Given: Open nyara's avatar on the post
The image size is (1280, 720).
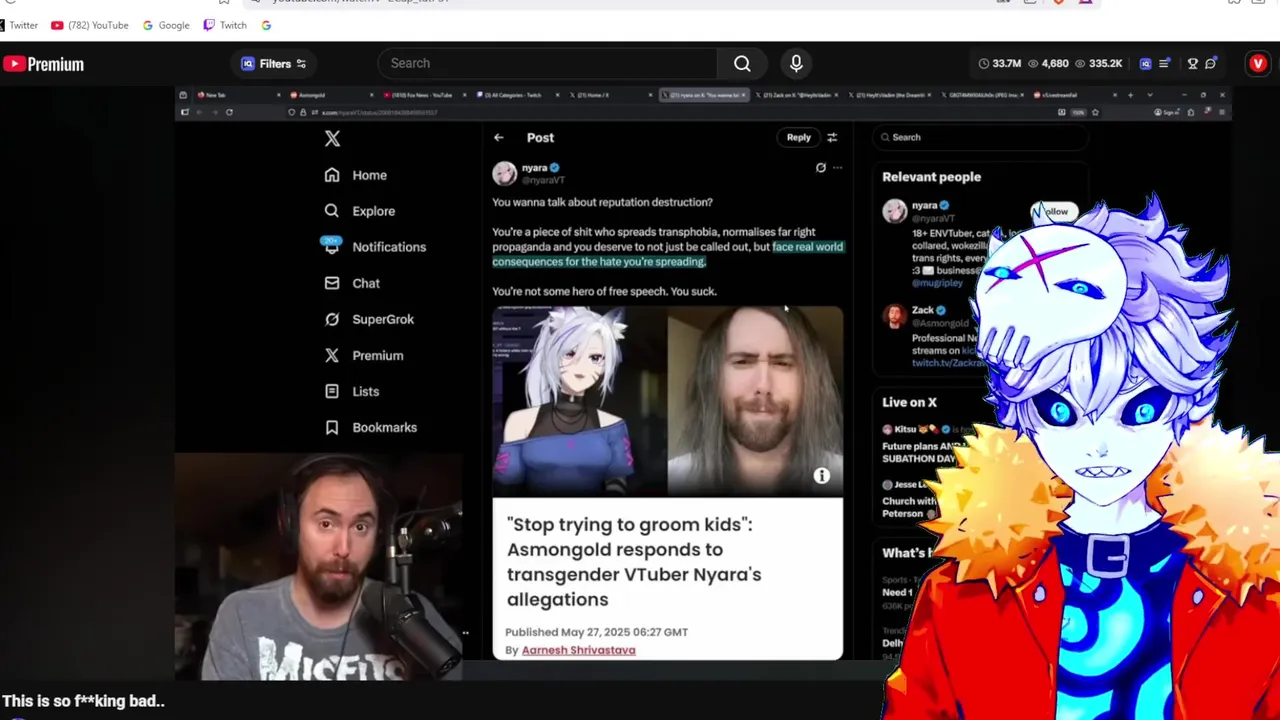Looking at the screenshot, I should [x=504, y=173].
